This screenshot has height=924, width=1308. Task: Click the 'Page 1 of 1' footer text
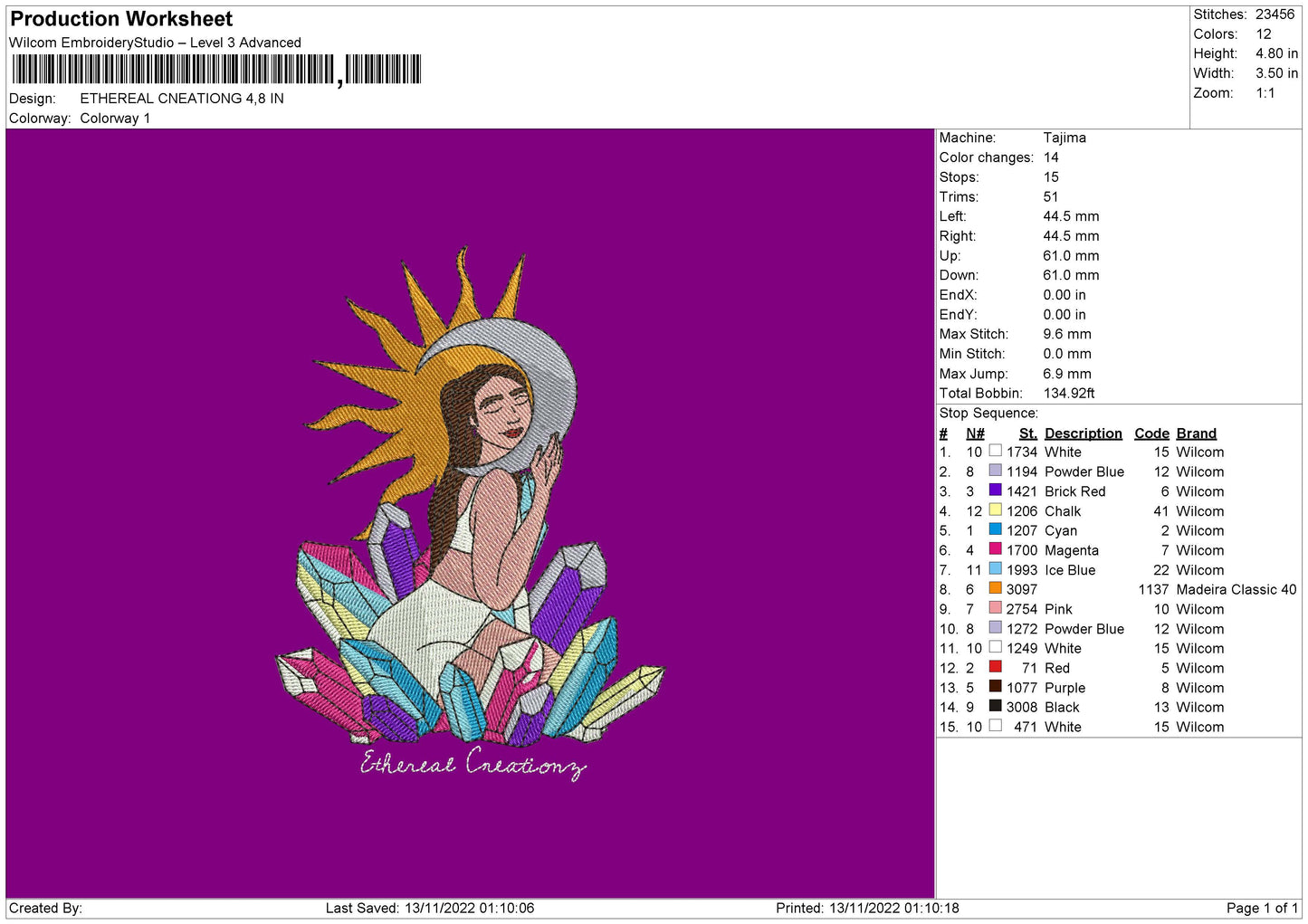[x=1262, y=908]
